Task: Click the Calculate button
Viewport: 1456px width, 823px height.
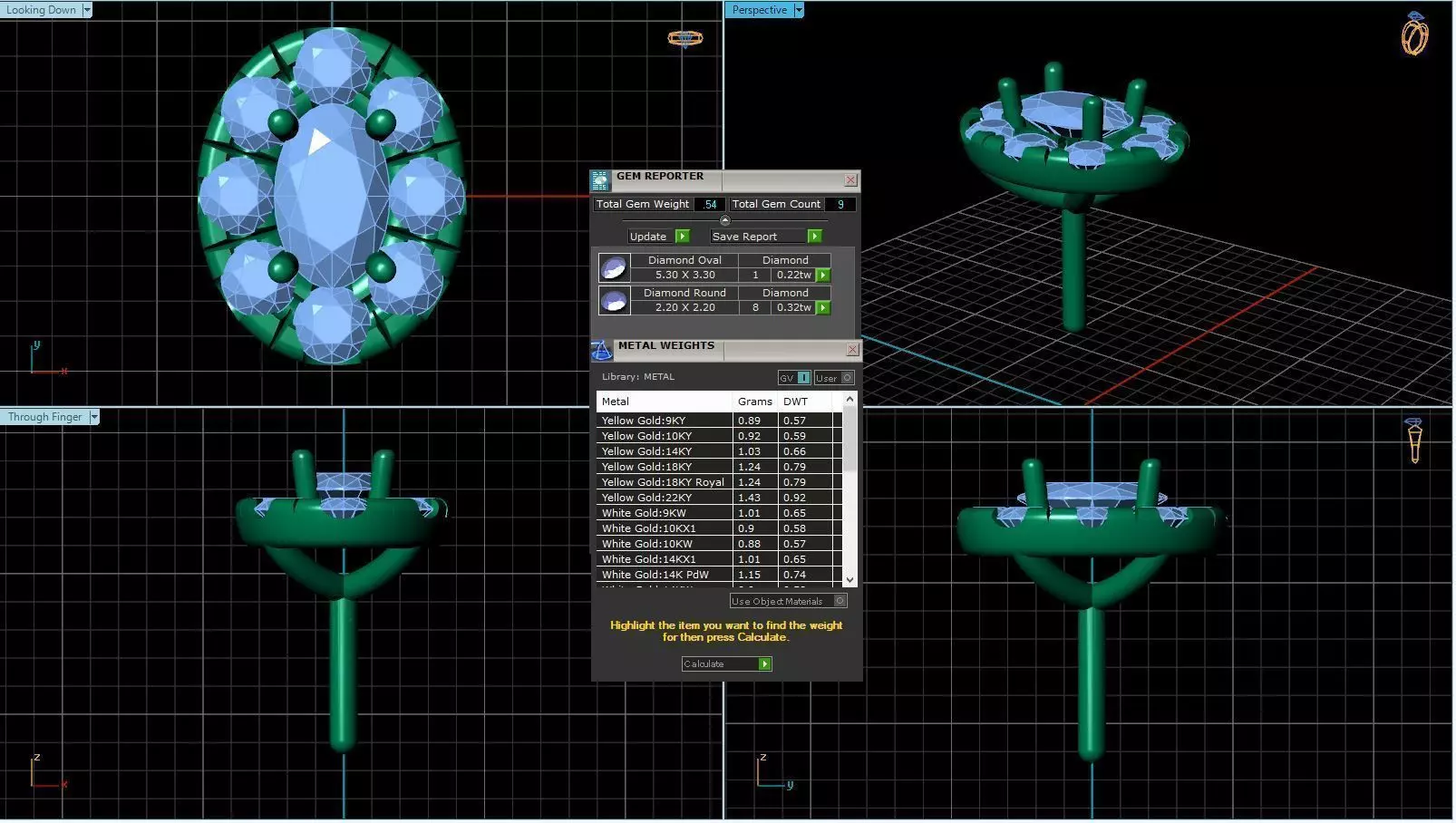Action: click(726, 664)
